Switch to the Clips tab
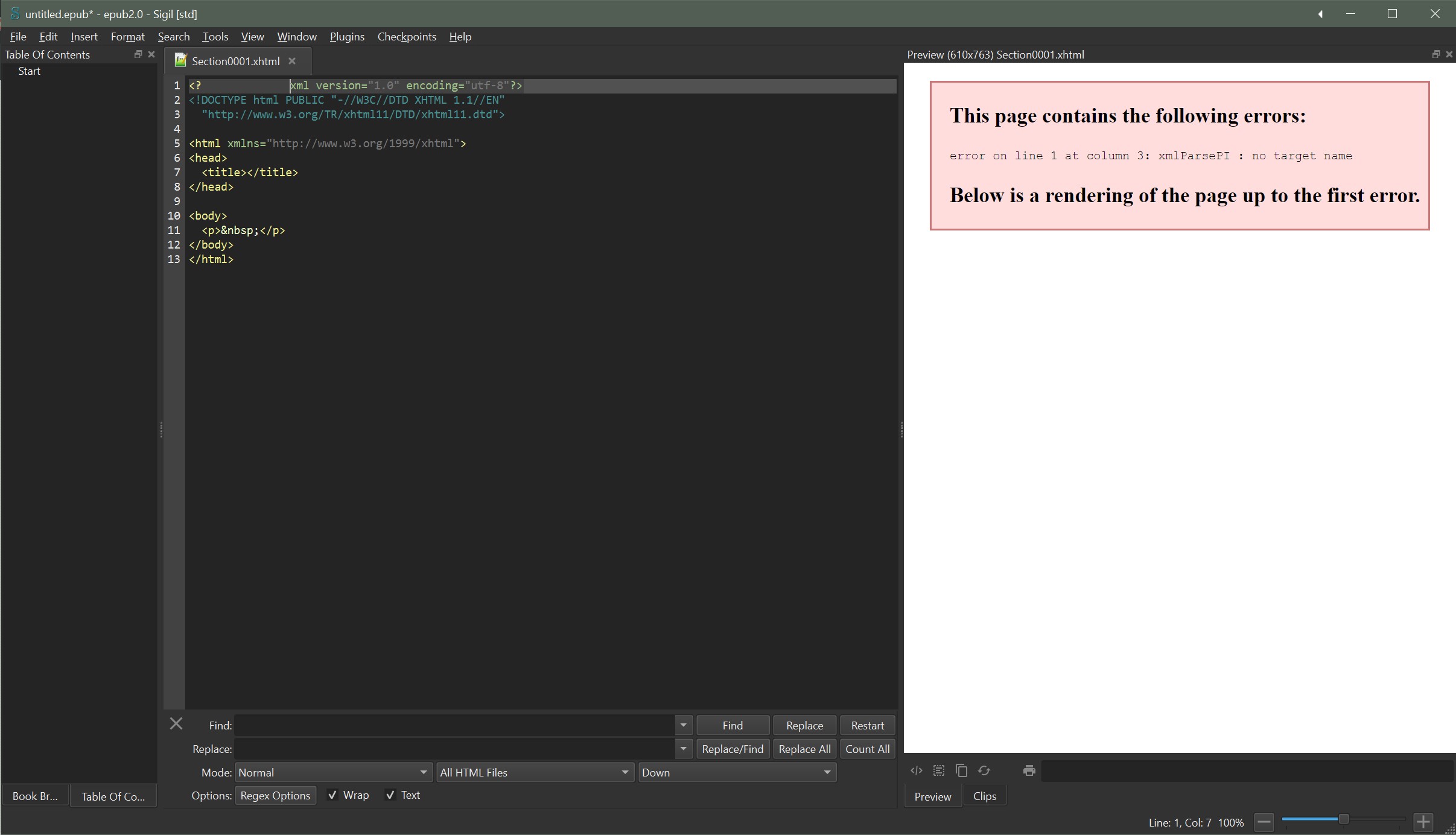Image resolution: width=1456 pixels, height=835 pixels. point(984,796)
